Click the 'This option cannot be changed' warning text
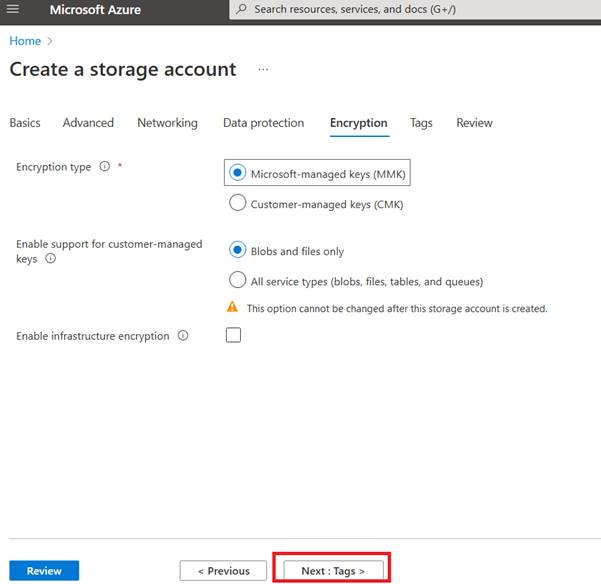601x584 pixels. (397, 308)
